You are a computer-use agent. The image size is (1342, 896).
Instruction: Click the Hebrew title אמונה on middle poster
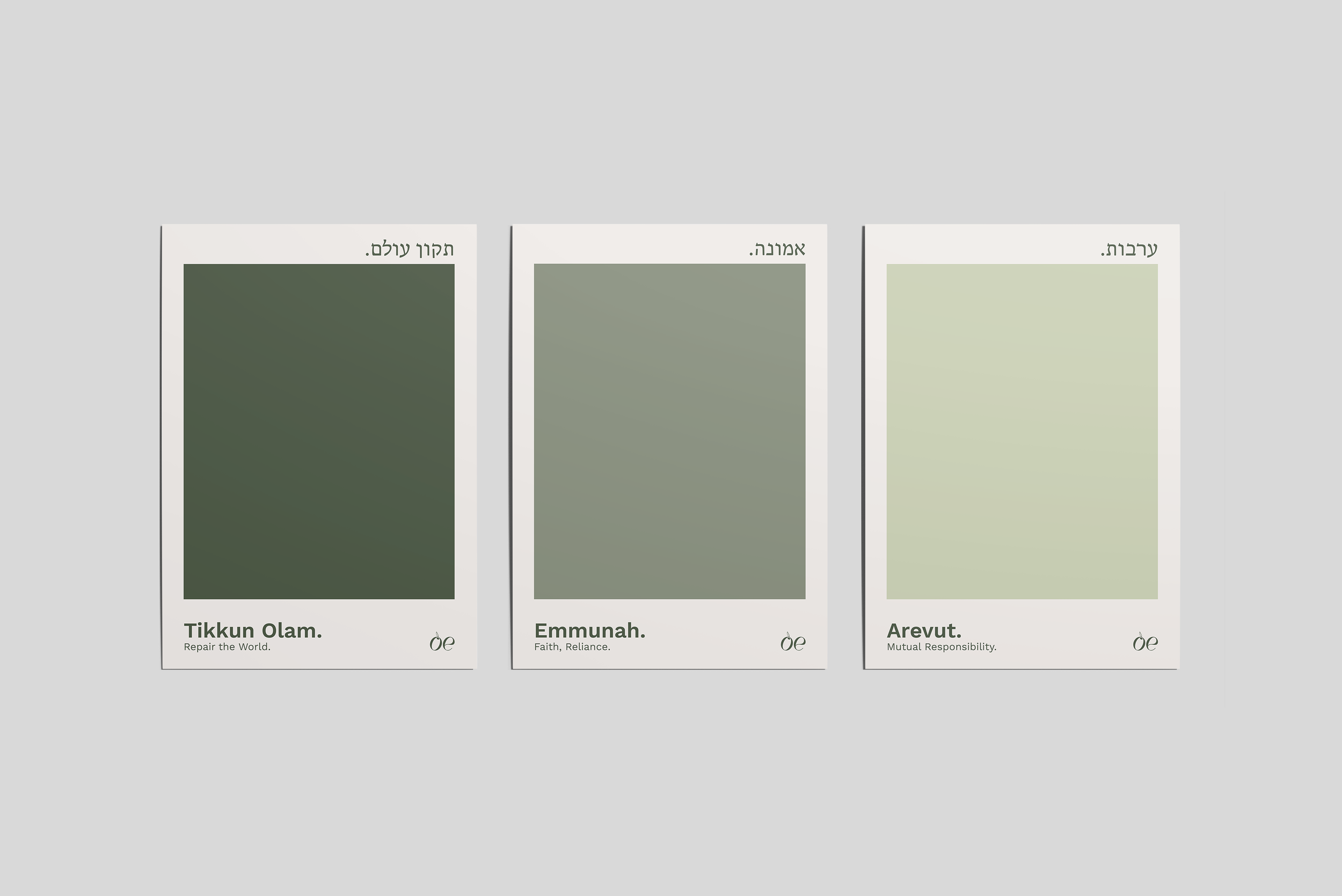(779, 249)
